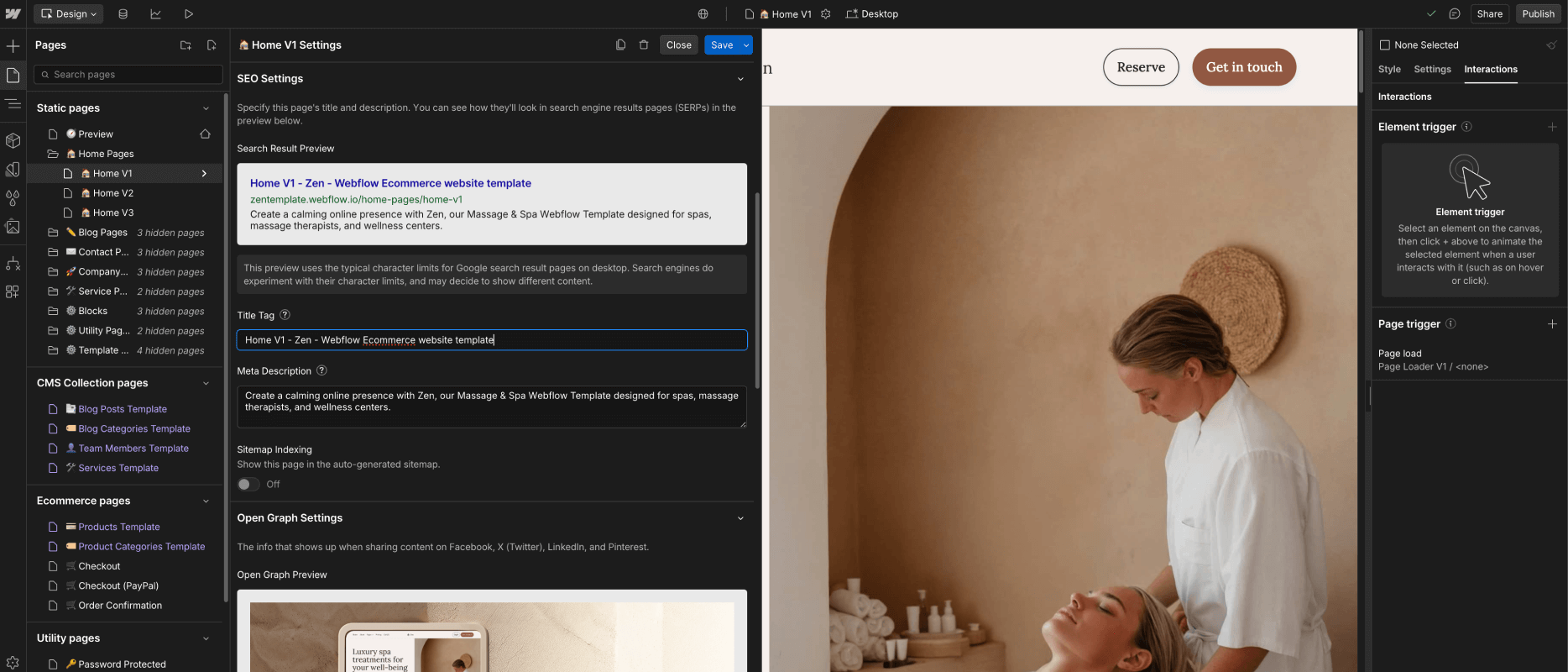Click the home icon on Preview row

tap(205, 134)
